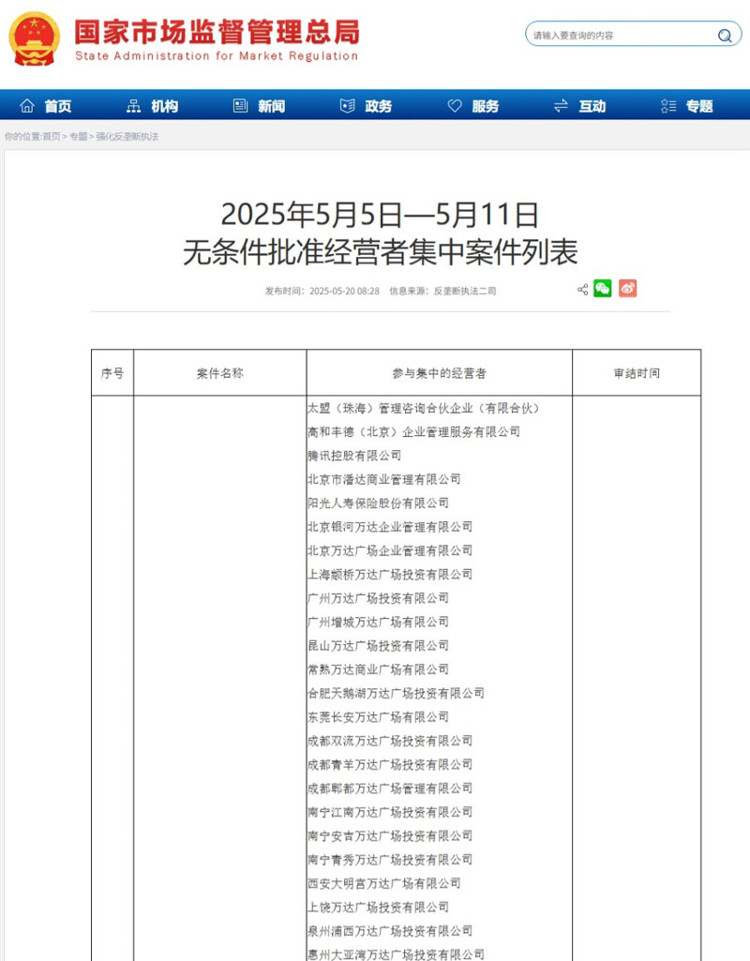This screenshot has height=961, width=750.
Task: Select row 上饶万达广场投资有限公司
Action: [x=378, y=908]
